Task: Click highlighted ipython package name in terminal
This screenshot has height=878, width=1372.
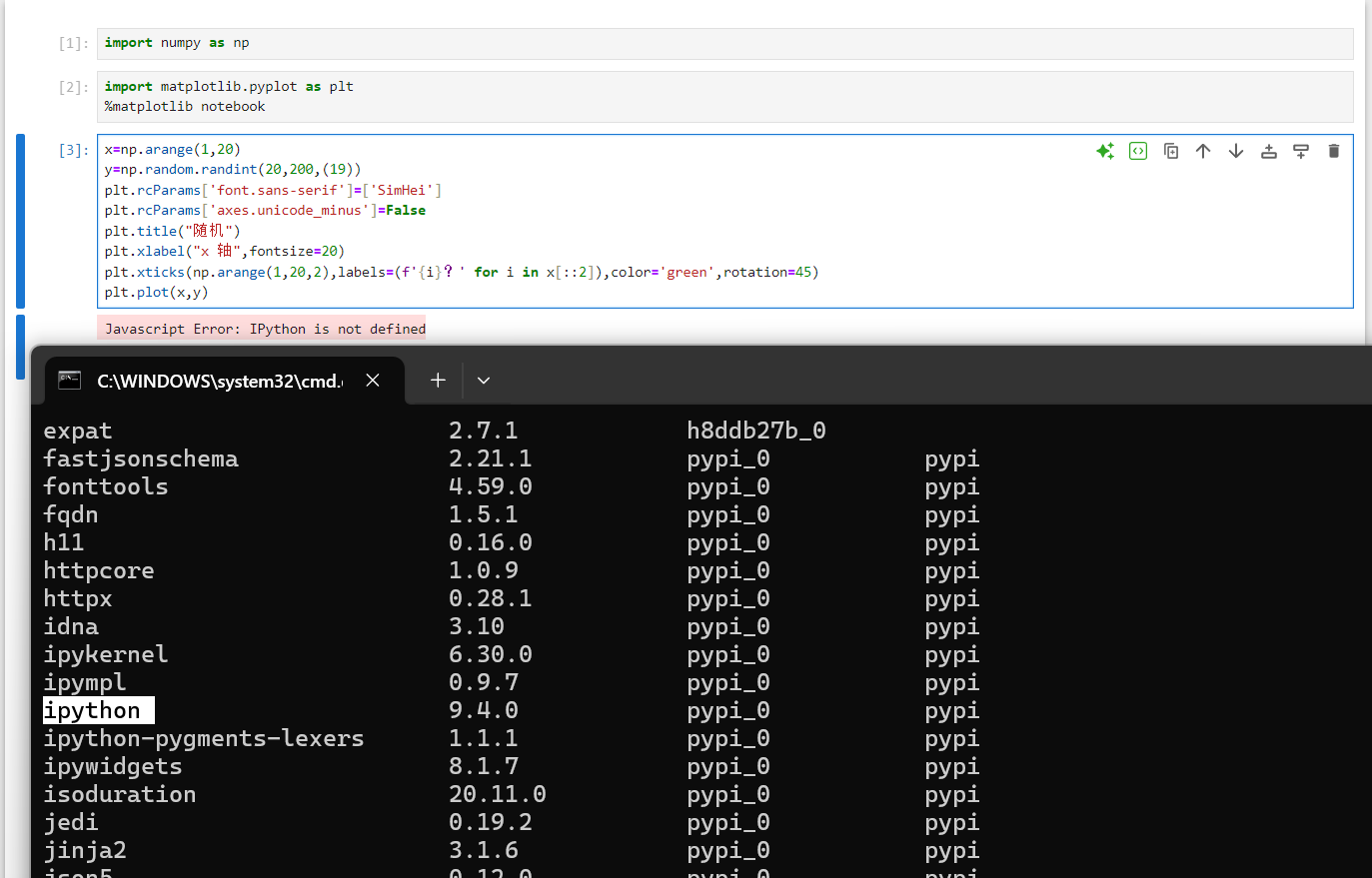Action: coord(92,710)
